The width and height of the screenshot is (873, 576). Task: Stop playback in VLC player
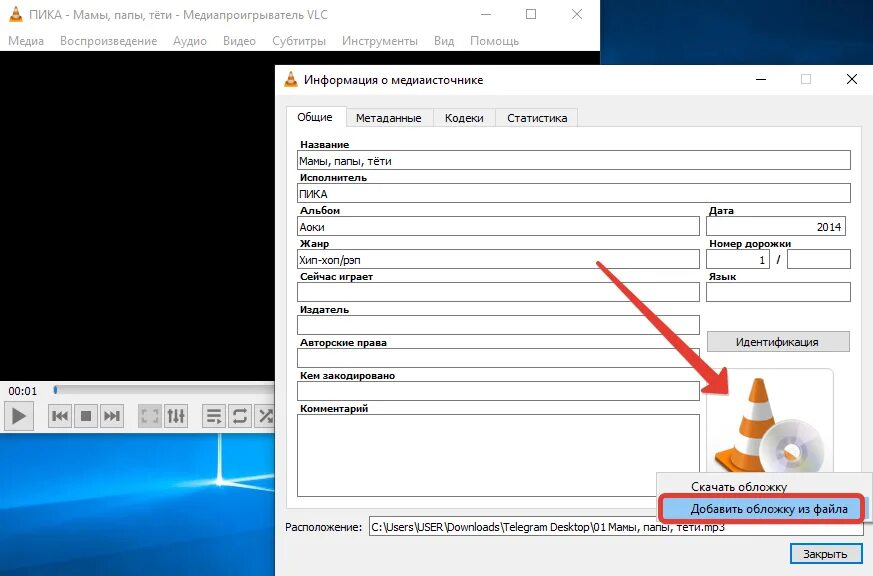pos(86,416)
